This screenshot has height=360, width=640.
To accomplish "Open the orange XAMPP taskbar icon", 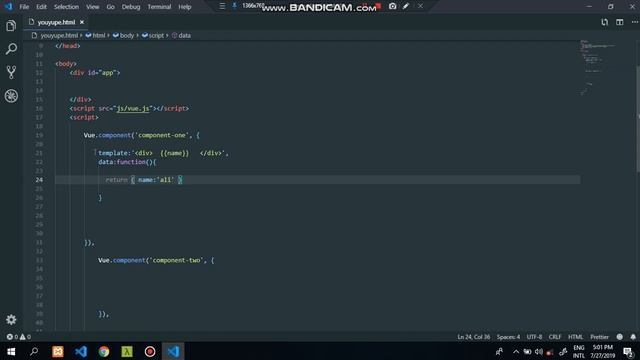I will coord(58,351).
